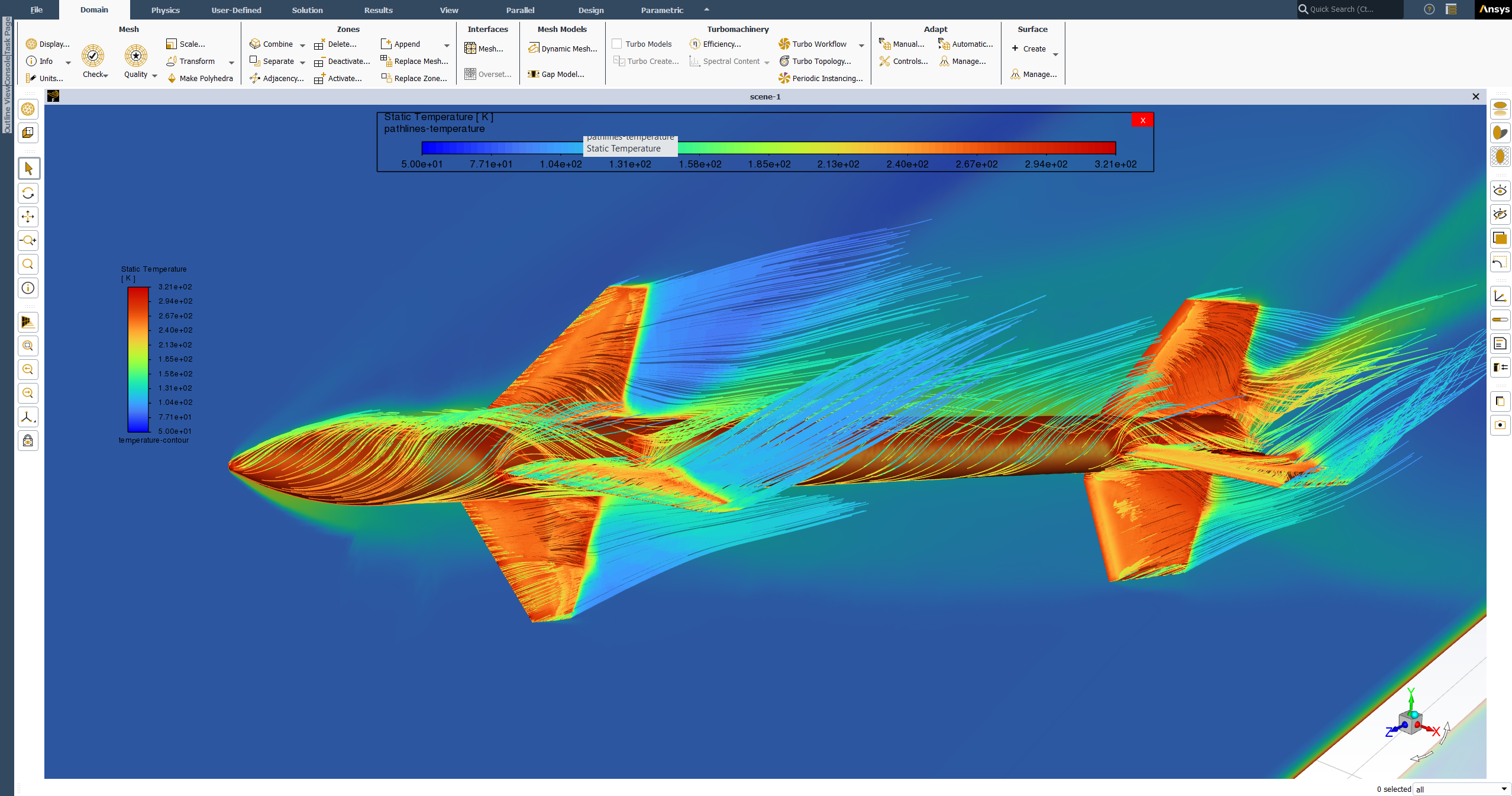Click Deactivate zones

[342, 61]
